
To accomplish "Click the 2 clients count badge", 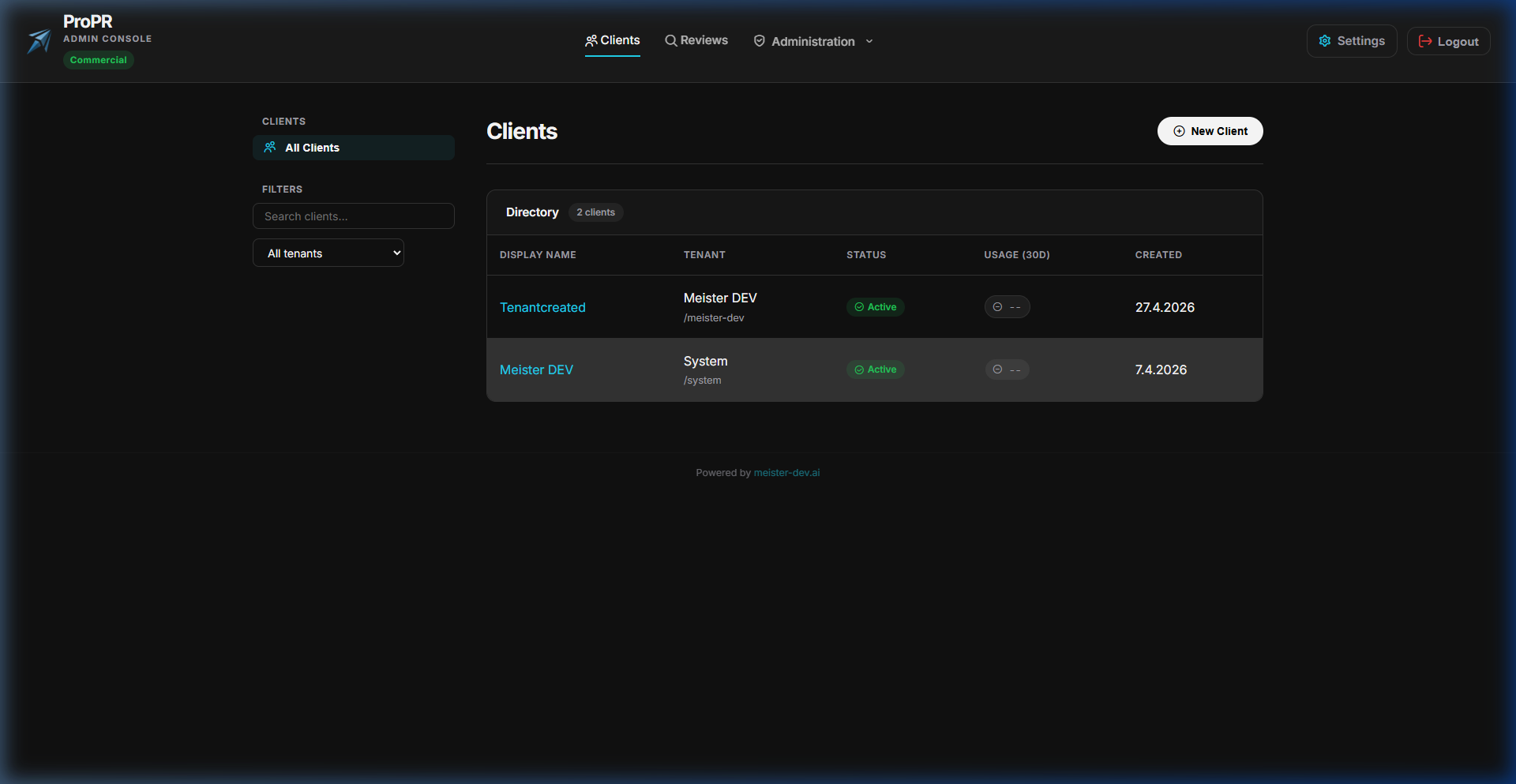I will pos(596,212).
